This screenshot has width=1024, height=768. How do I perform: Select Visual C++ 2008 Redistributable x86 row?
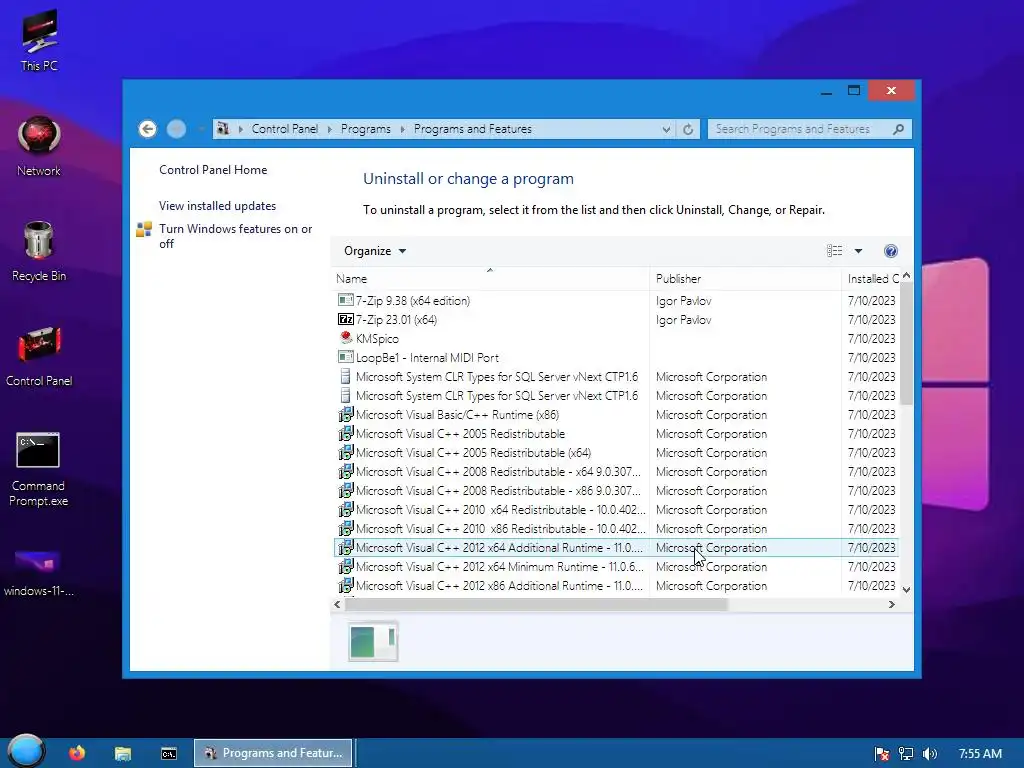tap(616, 490)
